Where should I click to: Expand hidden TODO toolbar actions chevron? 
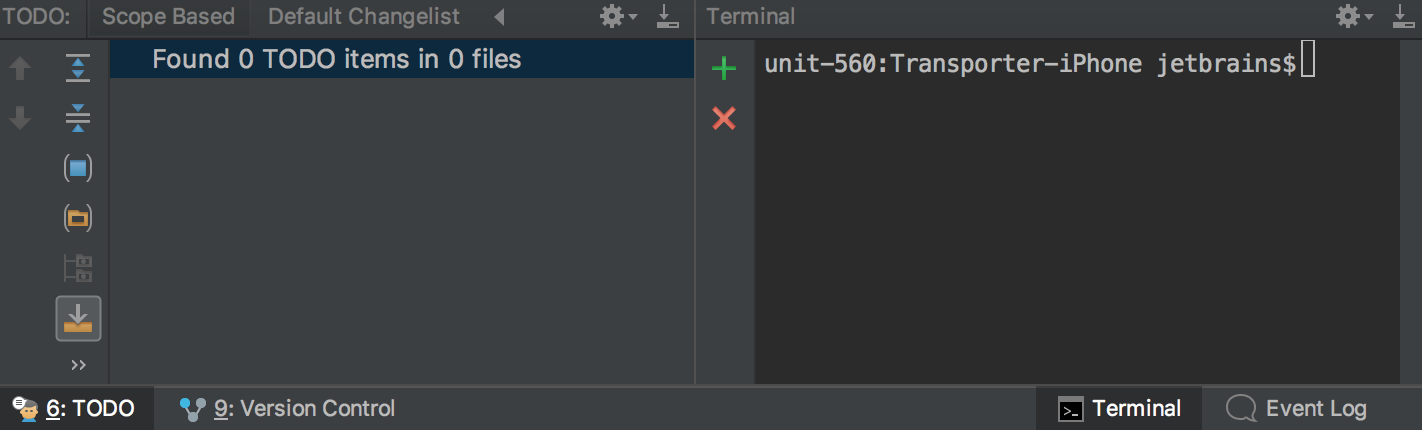[78, 365]
